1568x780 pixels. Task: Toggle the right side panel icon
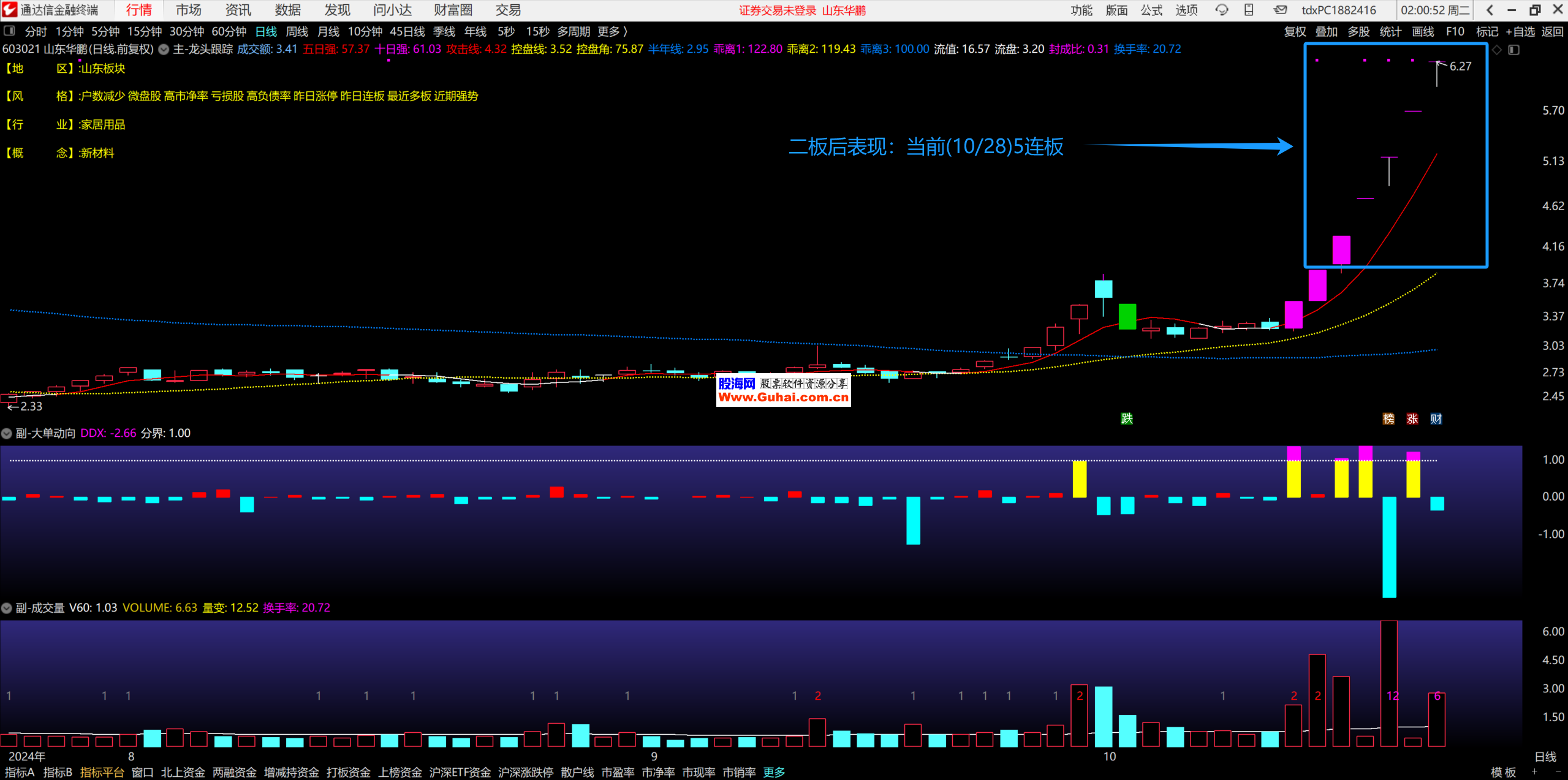(x=1514, y=50)
